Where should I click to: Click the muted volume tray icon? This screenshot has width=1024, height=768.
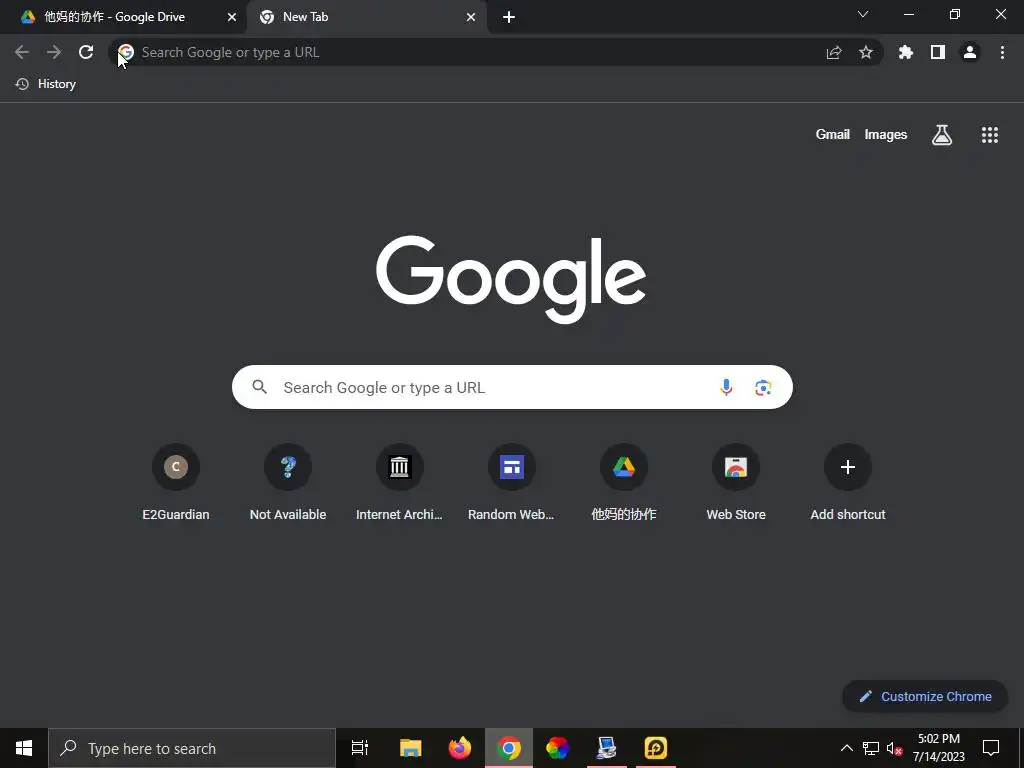coord(894,748)
